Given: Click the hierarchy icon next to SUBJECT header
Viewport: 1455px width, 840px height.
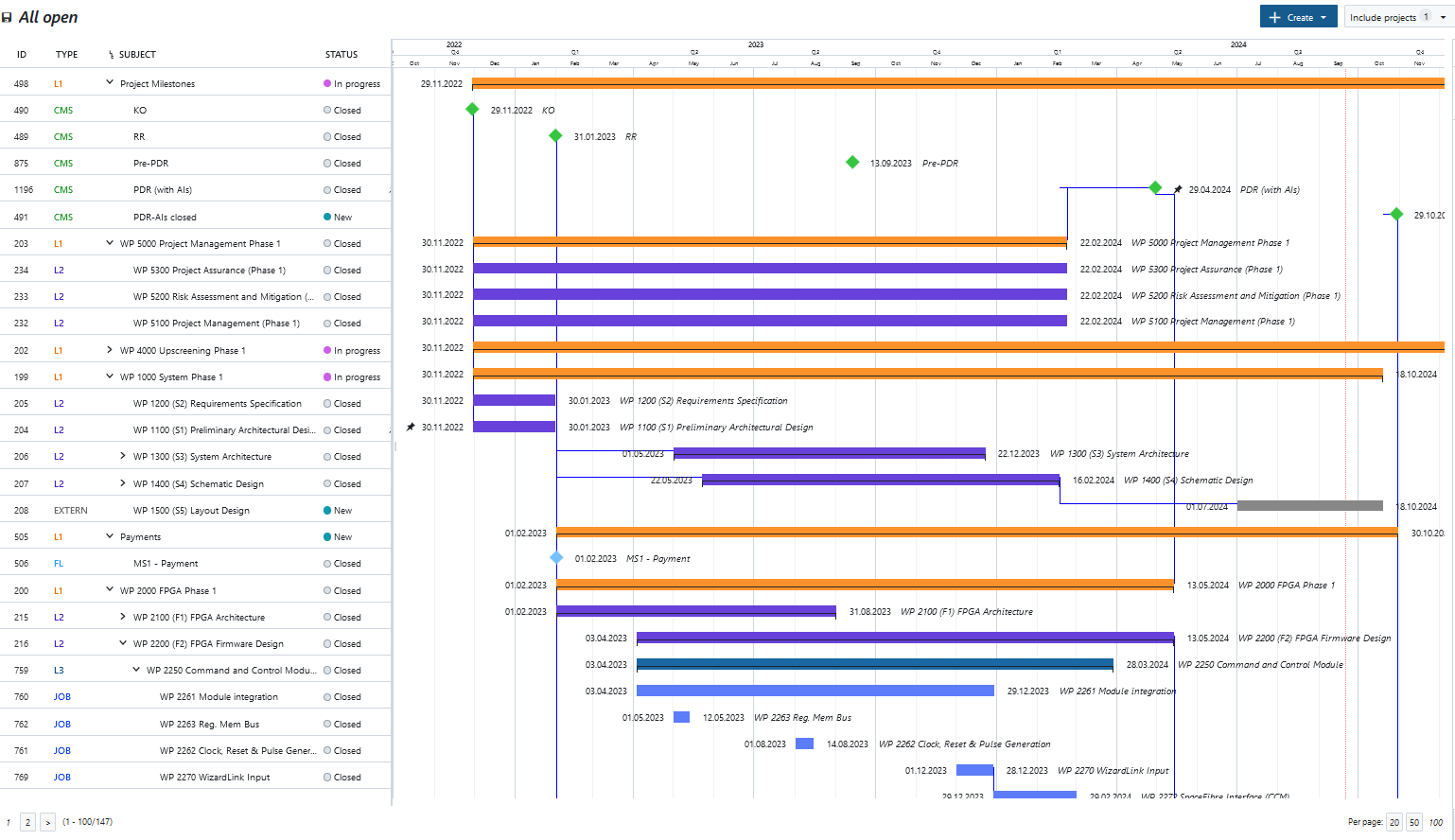Looking at the screenshot, I should pyautogui.click(x=111, y=55).
